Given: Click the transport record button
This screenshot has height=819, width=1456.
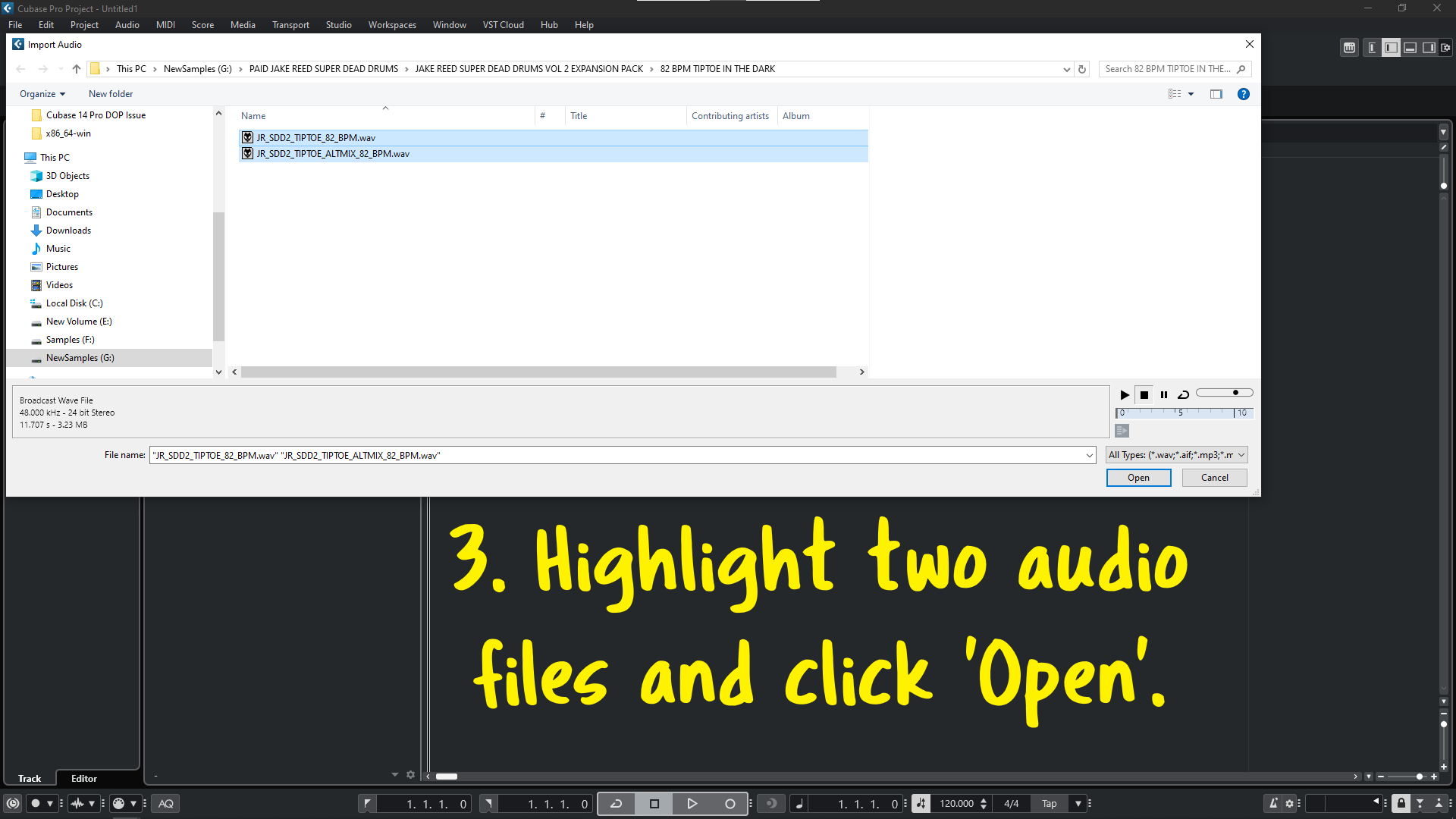Looking at the screenshot, I should click(730, 804).
